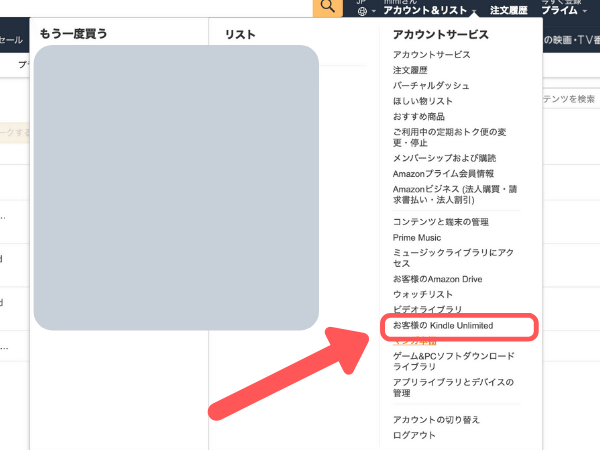Open お客様のAmazon Drive
The width and height of the screenshot is (600, 450).
pyautogui.click(x=437, y=279)
